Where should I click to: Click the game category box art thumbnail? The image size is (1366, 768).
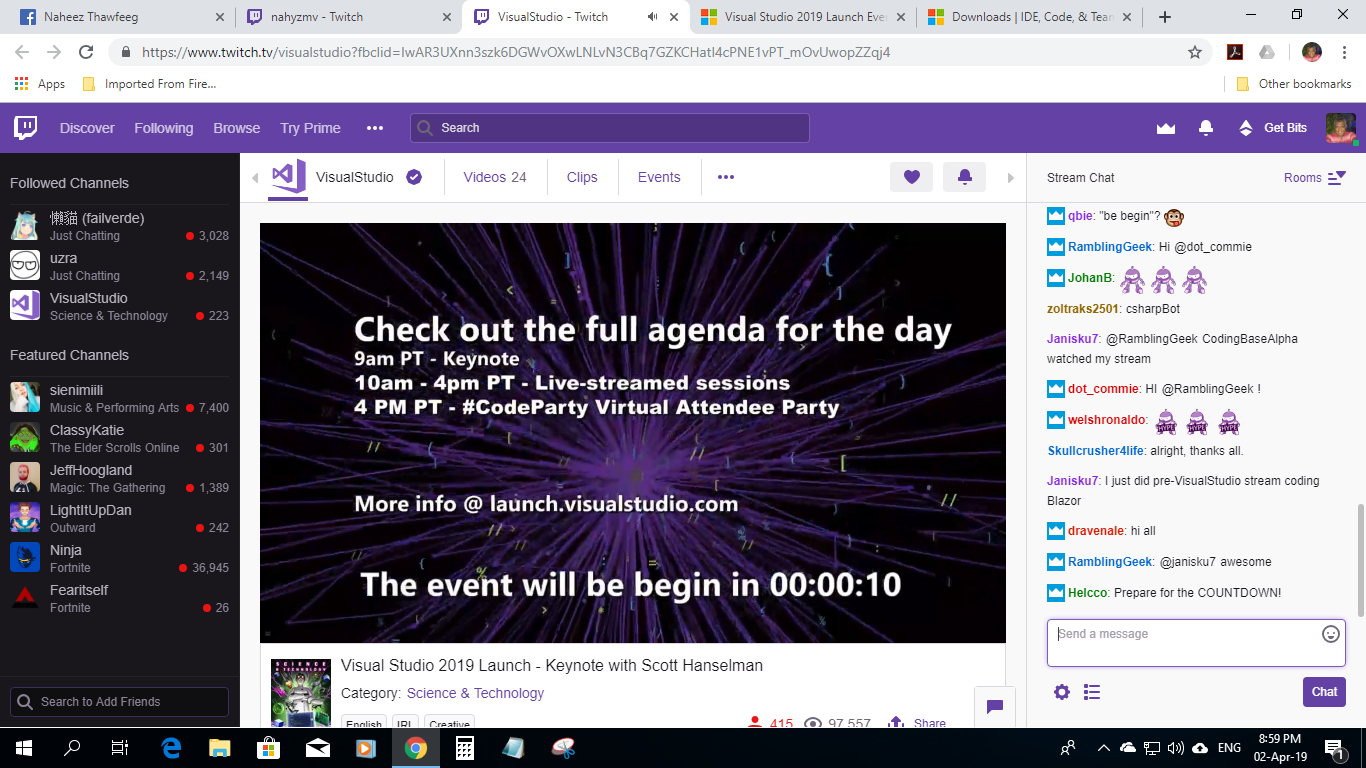[301, 692]
